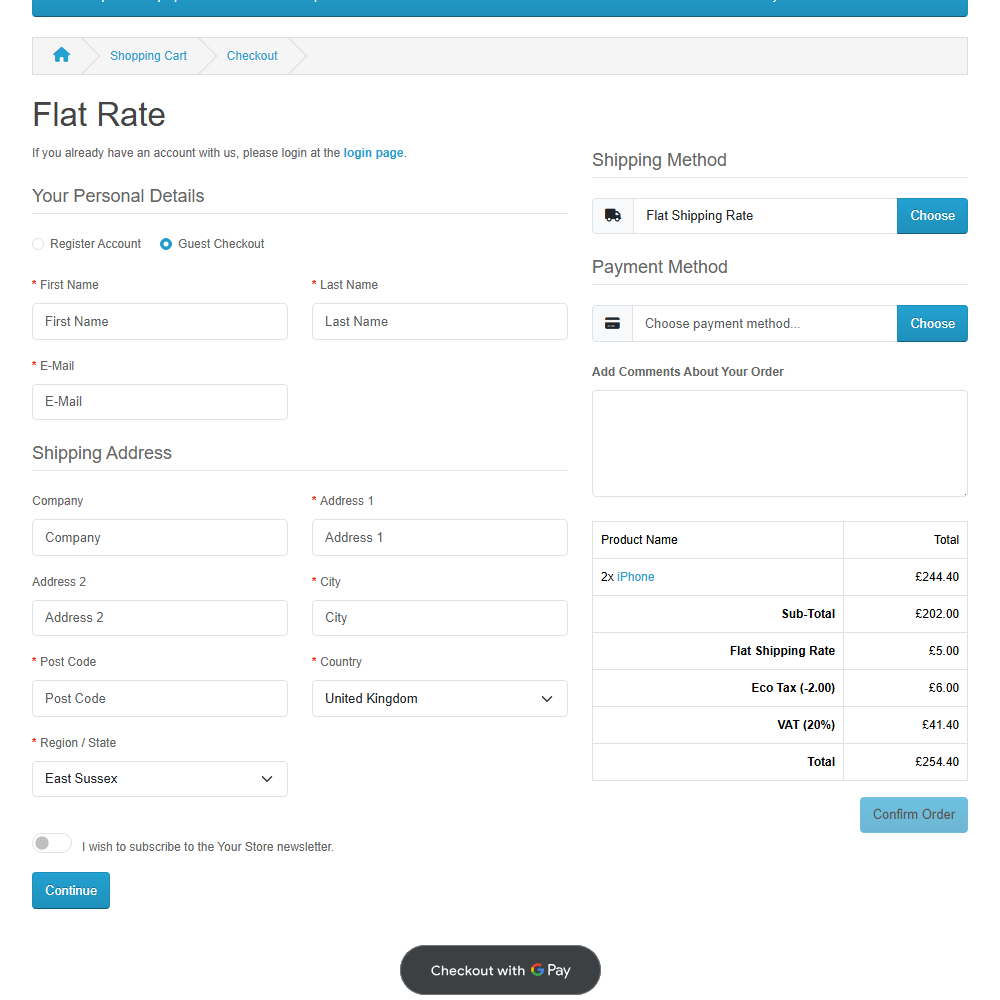Go to Checkout breadcrumb link

pos(252,56)
